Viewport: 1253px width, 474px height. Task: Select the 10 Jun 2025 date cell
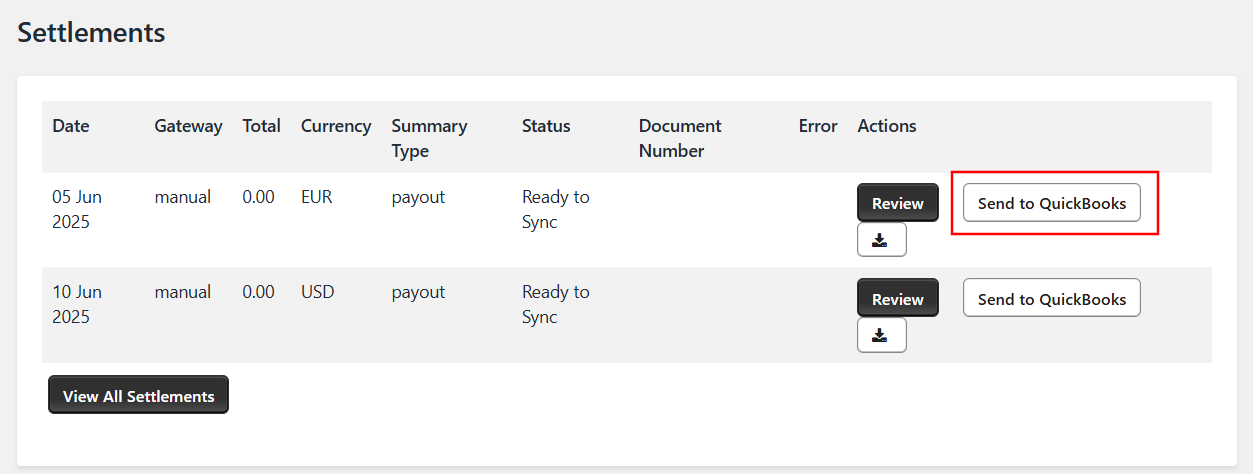[x=77, y=304]
